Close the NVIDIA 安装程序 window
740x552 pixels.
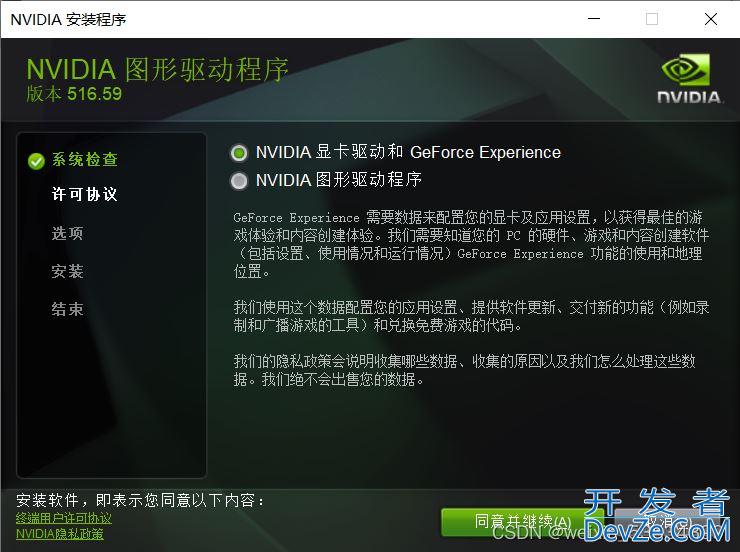pos(711,19)
